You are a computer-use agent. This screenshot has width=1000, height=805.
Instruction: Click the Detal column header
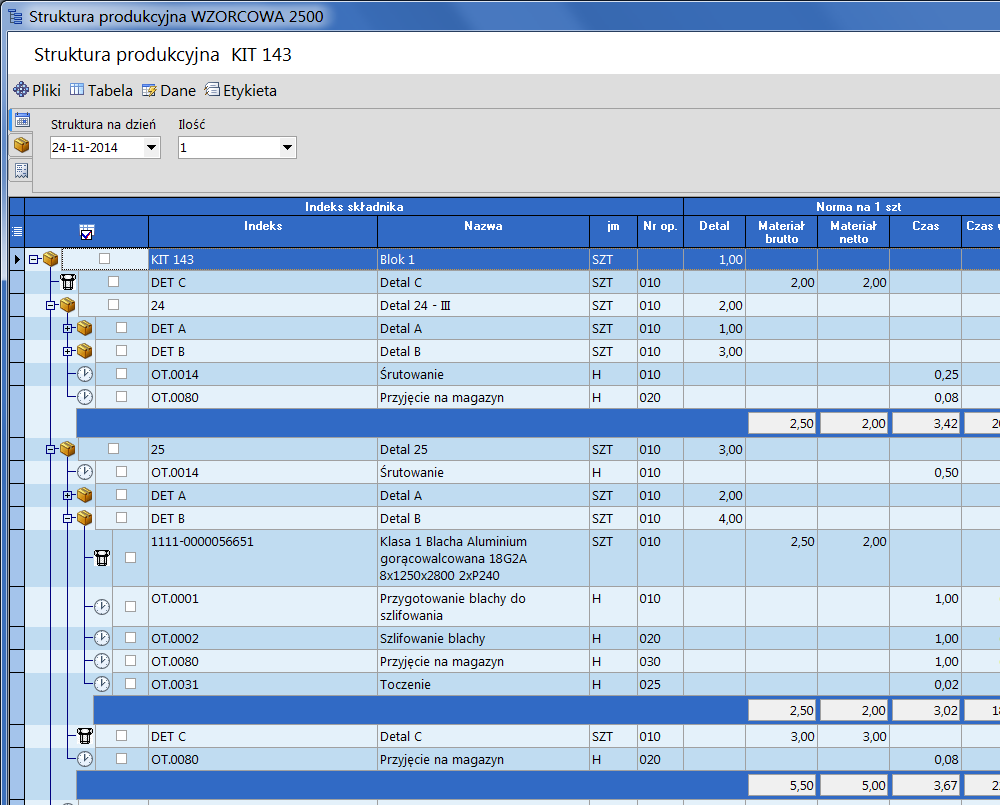pos(714,232)
